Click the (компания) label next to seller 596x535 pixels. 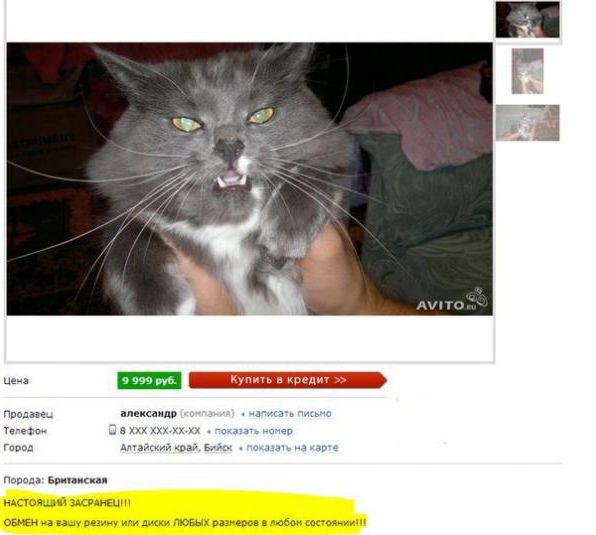[x=207, y=413]
